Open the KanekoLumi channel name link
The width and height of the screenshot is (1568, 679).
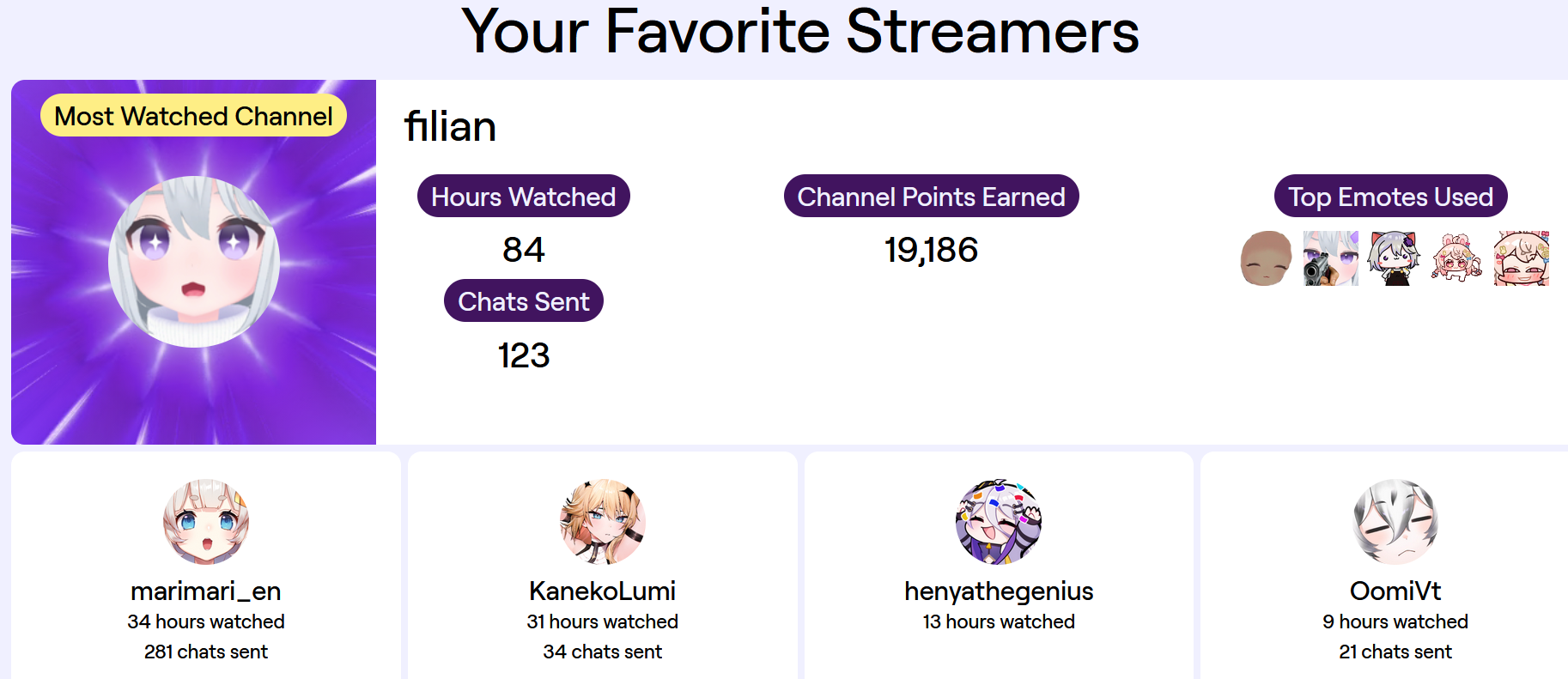(x=603, y=591)
